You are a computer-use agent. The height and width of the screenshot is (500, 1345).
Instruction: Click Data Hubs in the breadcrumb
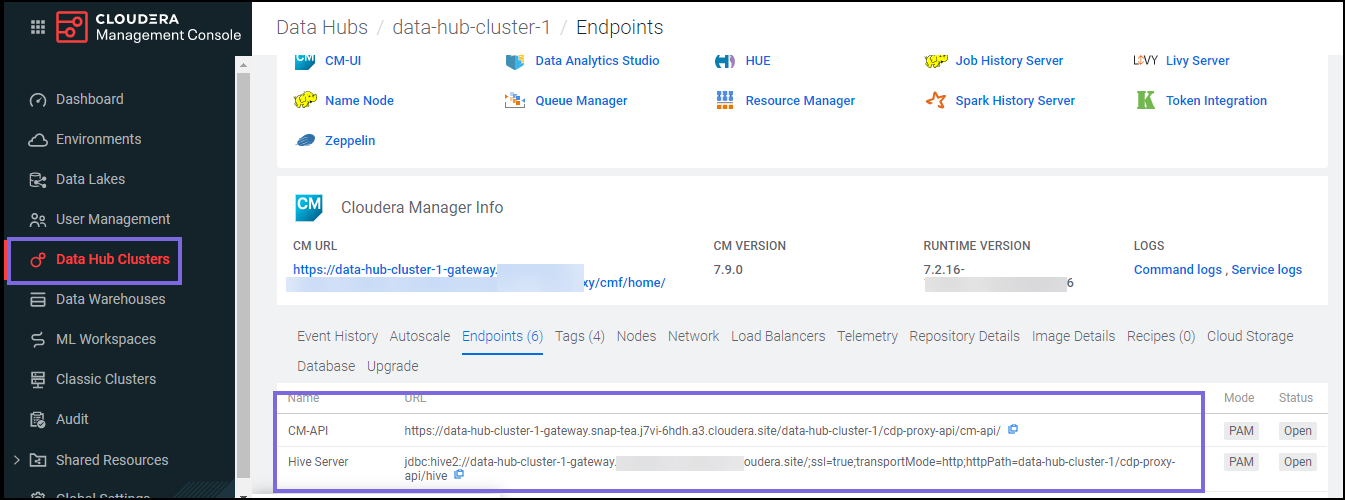click(x=322, y=27)
